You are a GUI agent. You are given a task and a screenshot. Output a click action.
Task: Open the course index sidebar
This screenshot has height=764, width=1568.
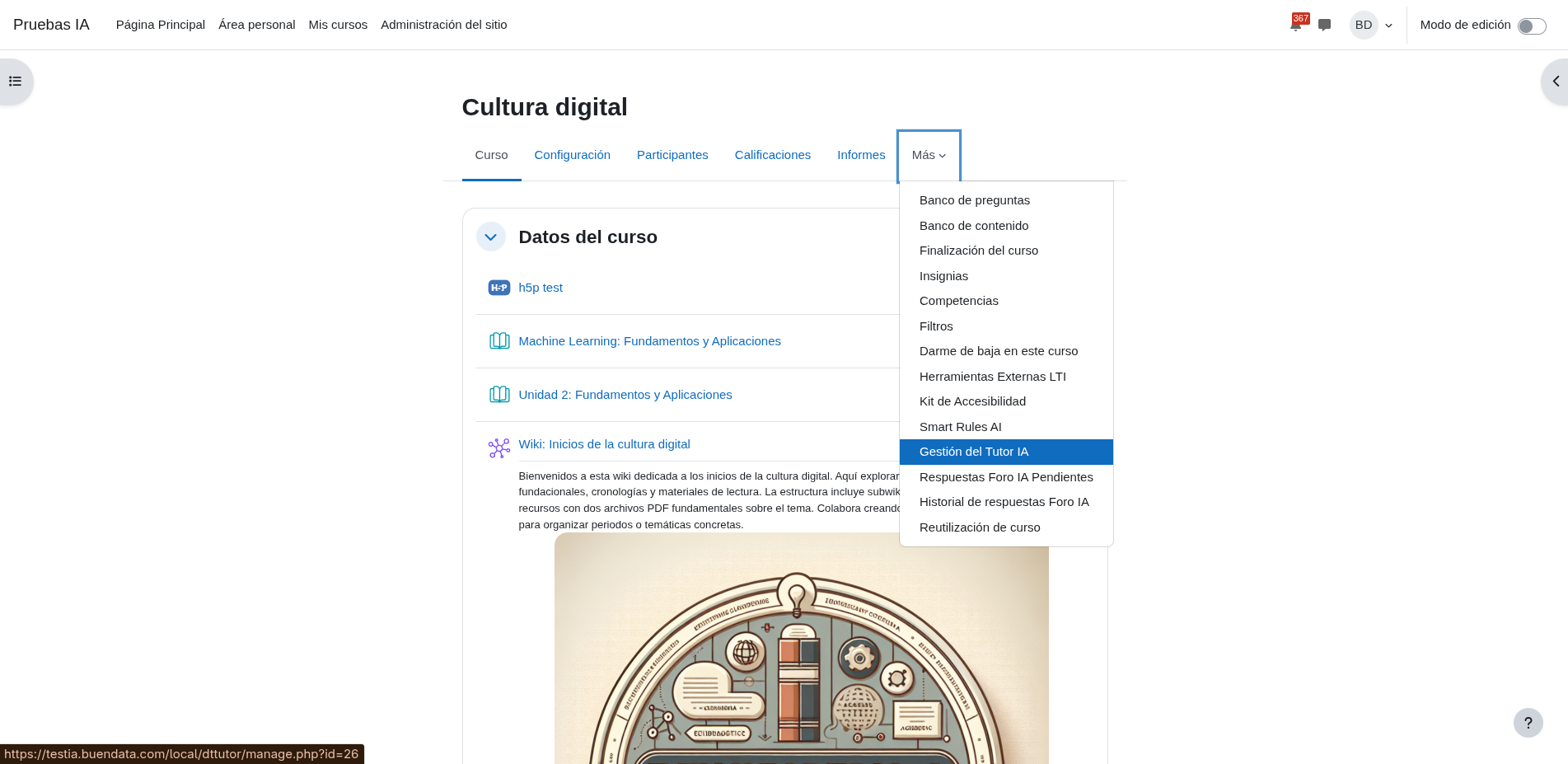pos(14,81)
